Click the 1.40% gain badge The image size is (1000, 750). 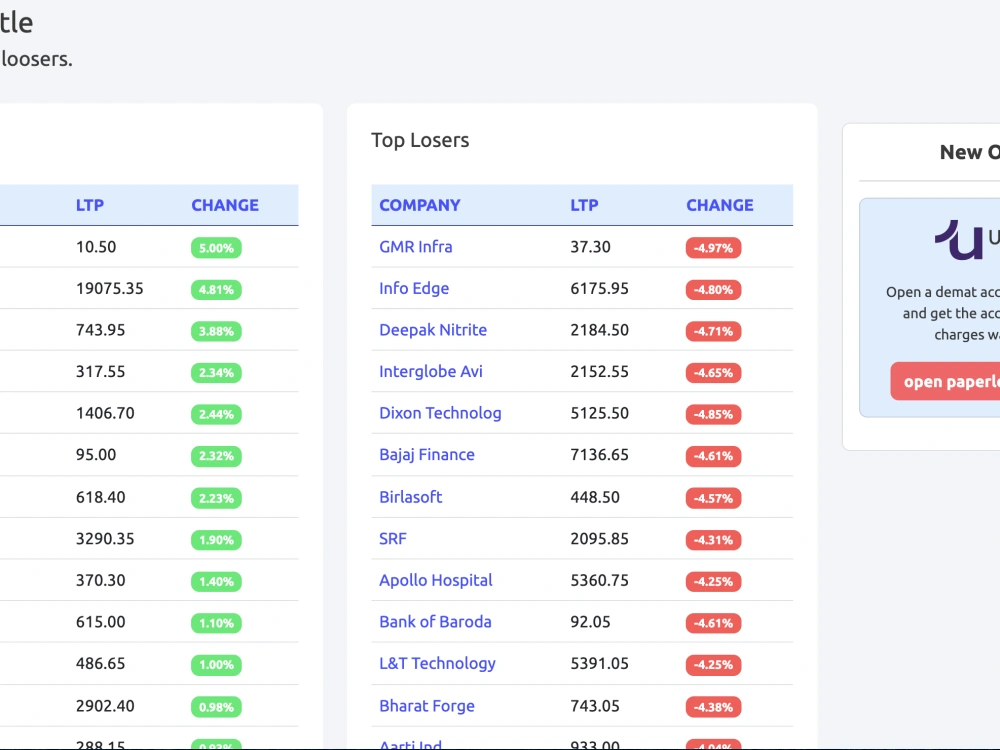click(x=216, y=582)
